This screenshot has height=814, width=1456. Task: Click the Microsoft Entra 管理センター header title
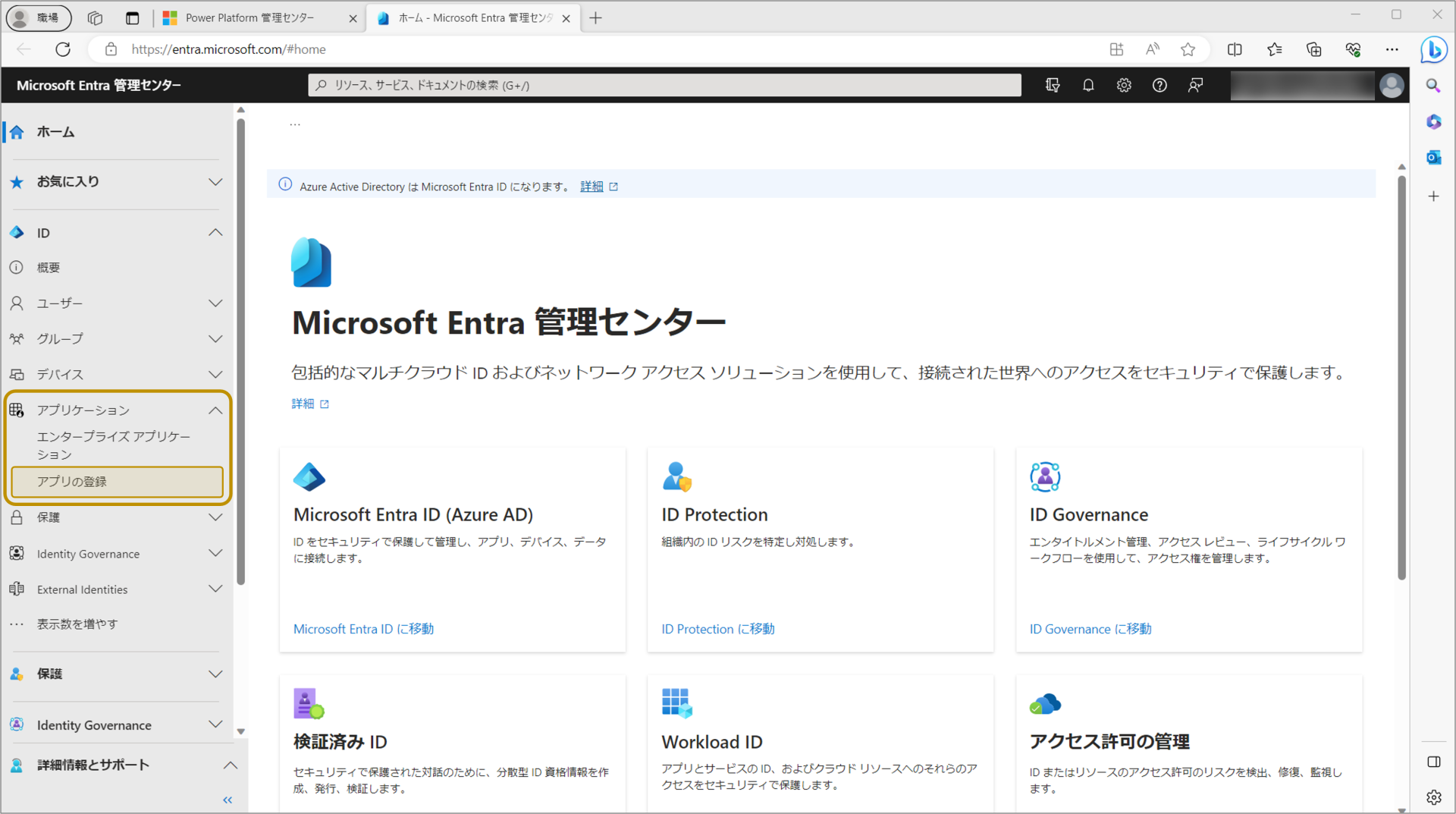tap(99, 86)
